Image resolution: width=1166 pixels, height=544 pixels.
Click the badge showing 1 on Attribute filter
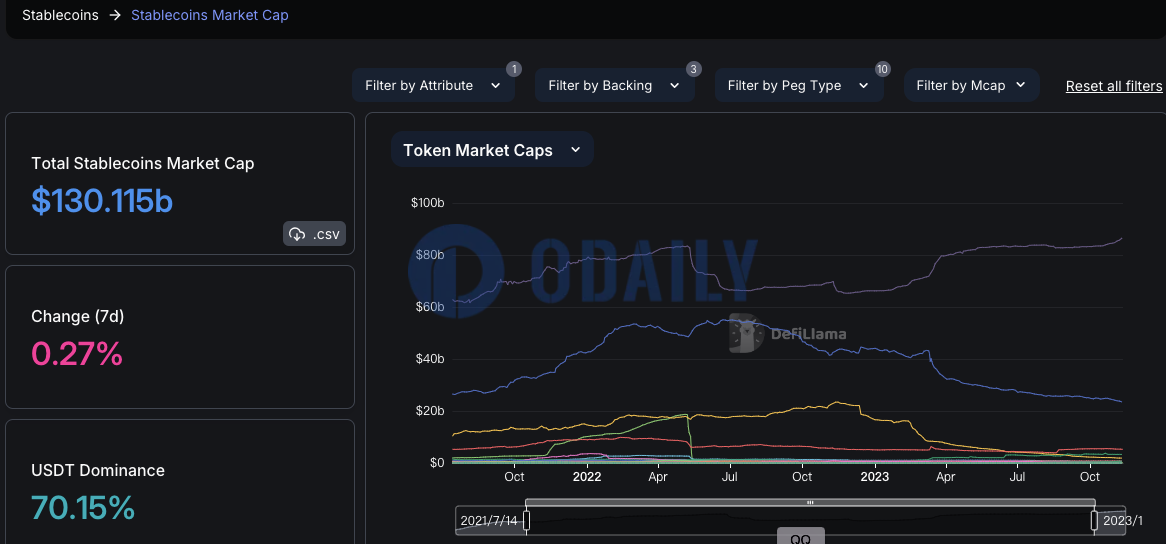514,69
